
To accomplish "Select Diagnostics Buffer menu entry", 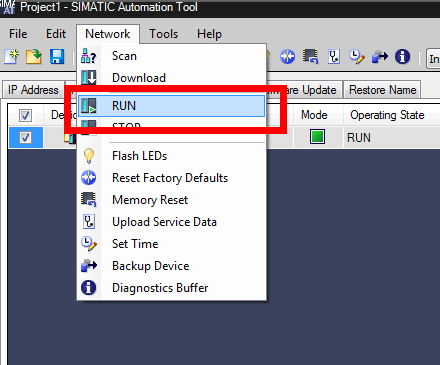I will [x=172, y=288].
